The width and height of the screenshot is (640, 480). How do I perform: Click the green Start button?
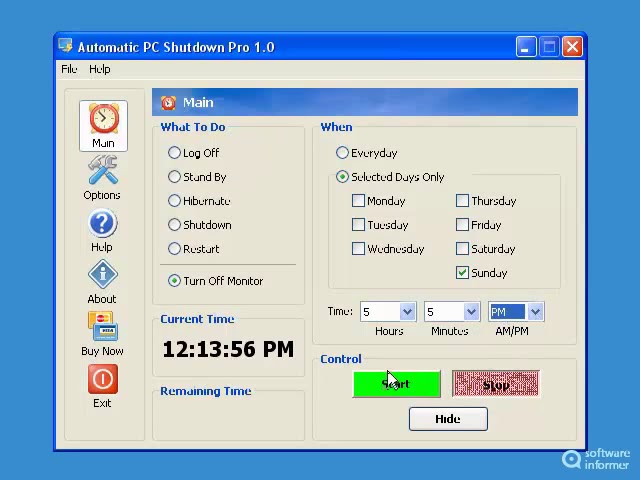[x=396, y=384]
